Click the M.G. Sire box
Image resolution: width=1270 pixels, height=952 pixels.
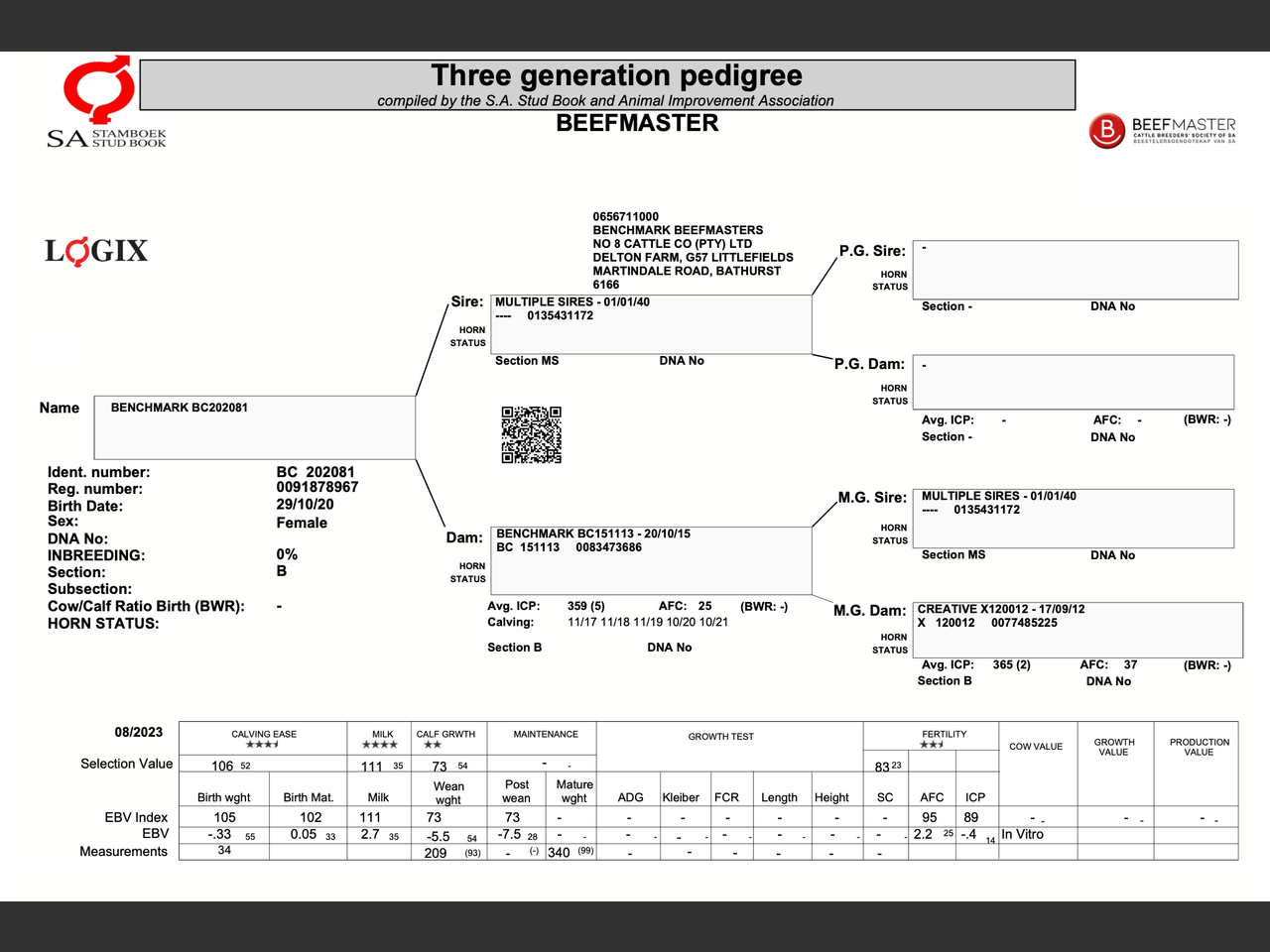[x=1074, y=518]
